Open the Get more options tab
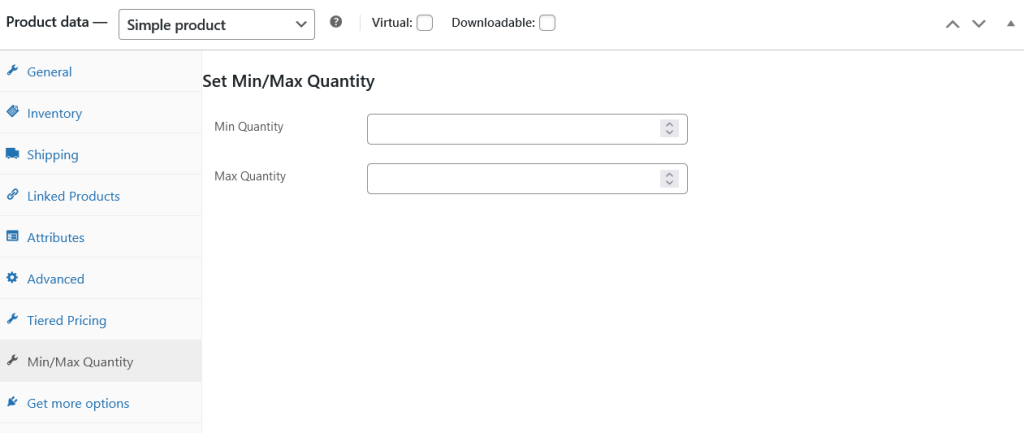Viewport: 1024px width, 433px height. coord(78,403)
